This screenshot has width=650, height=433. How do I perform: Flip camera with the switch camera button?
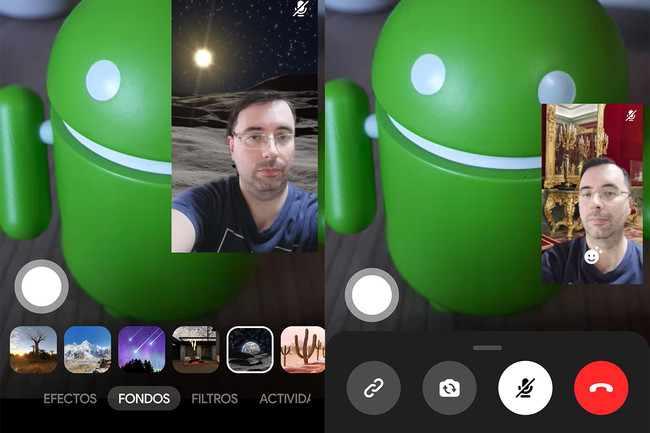(449, 388)
